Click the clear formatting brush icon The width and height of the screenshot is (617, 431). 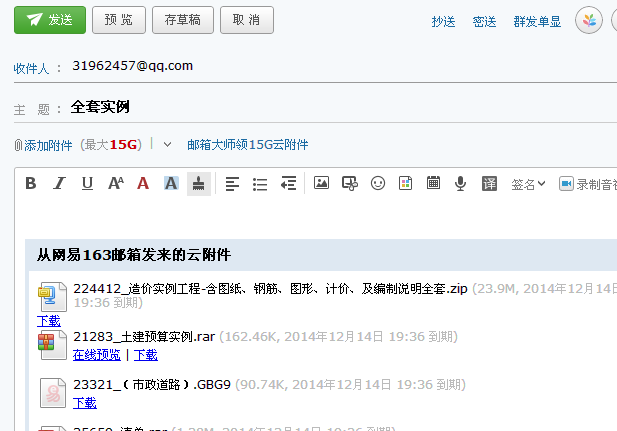click(199, 183)
